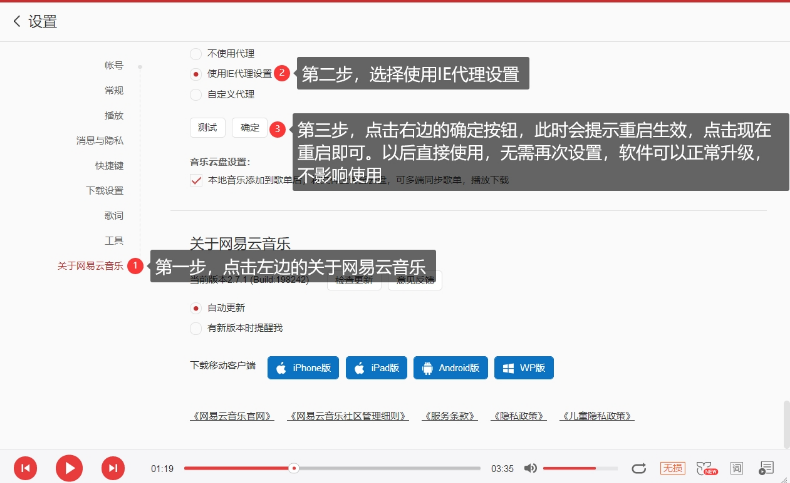The image size is (790, 483).
Task: Click the 下载移动客户端 label
Action: click(223, 365)
